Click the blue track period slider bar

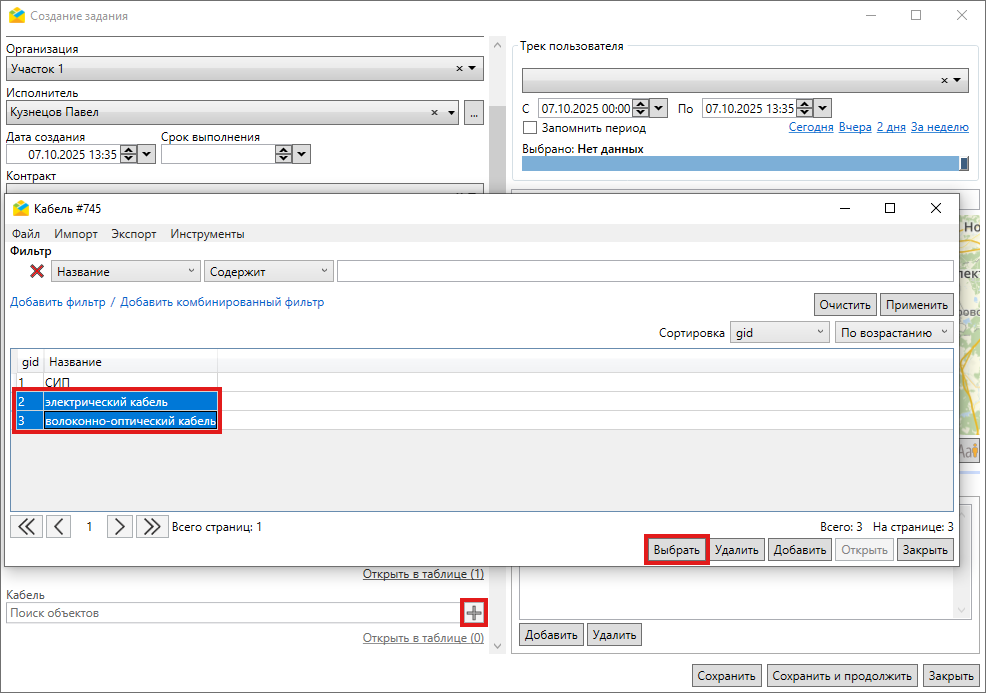740,164
